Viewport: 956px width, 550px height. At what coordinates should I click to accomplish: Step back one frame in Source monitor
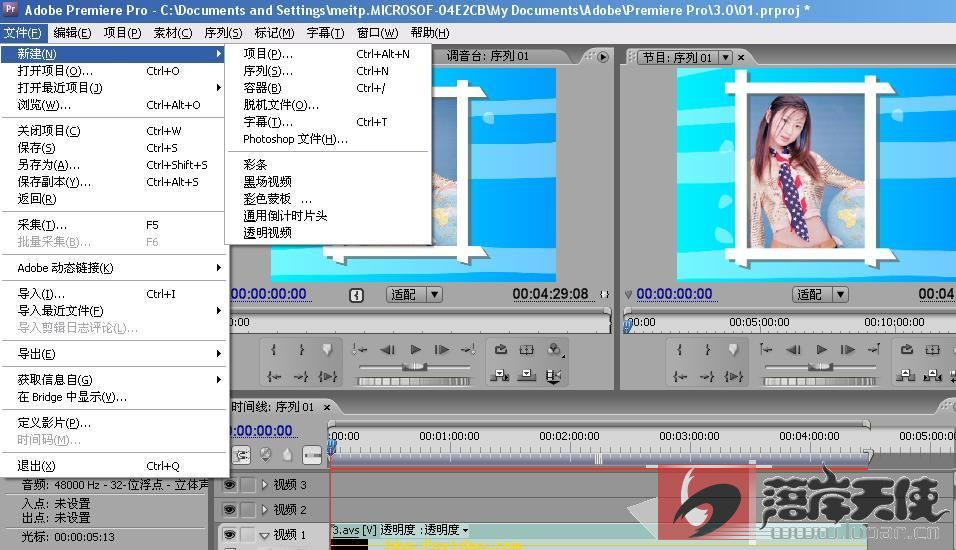(387, 349)
